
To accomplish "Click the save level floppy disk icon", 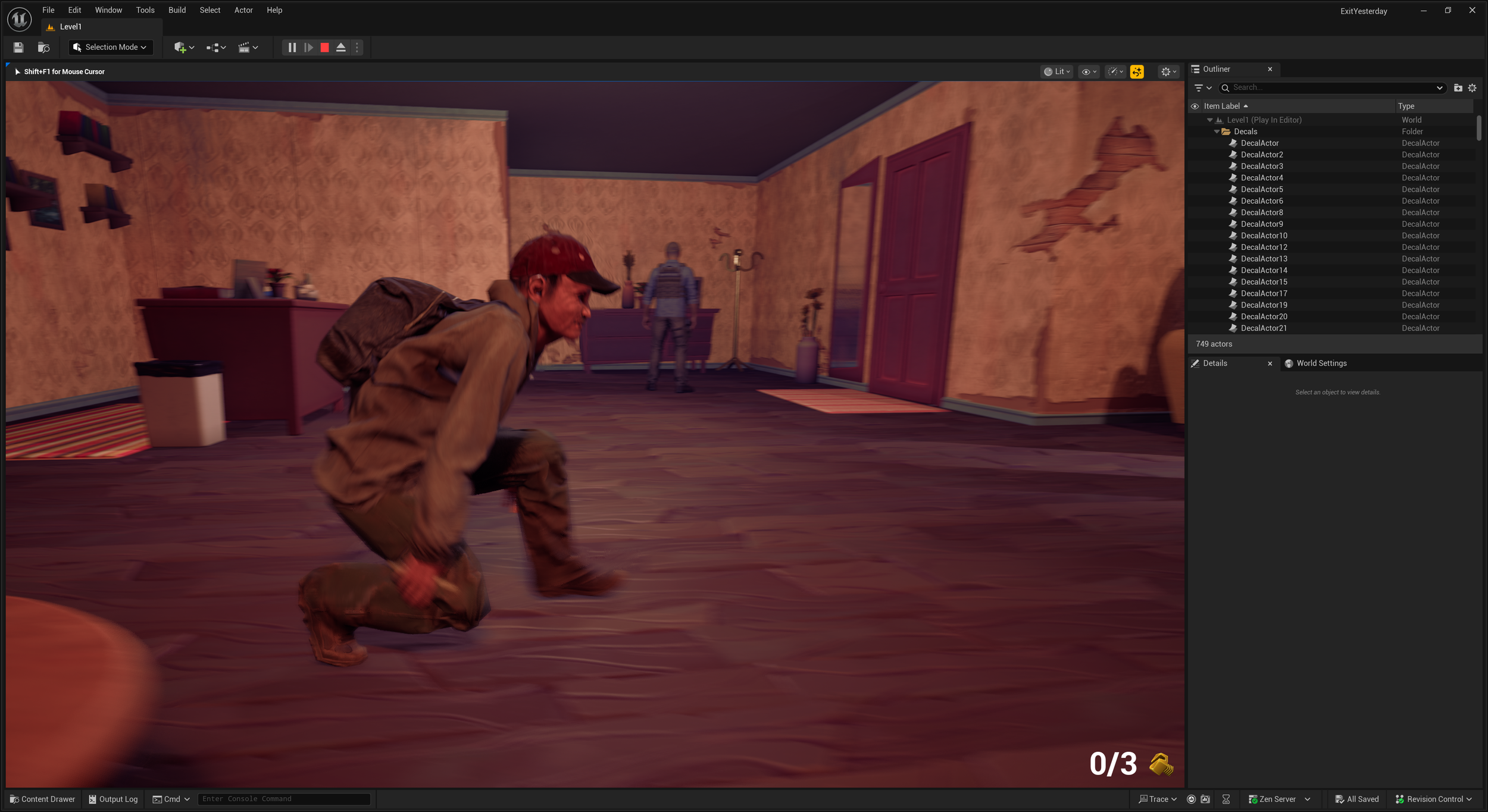I will click(18, 48).
